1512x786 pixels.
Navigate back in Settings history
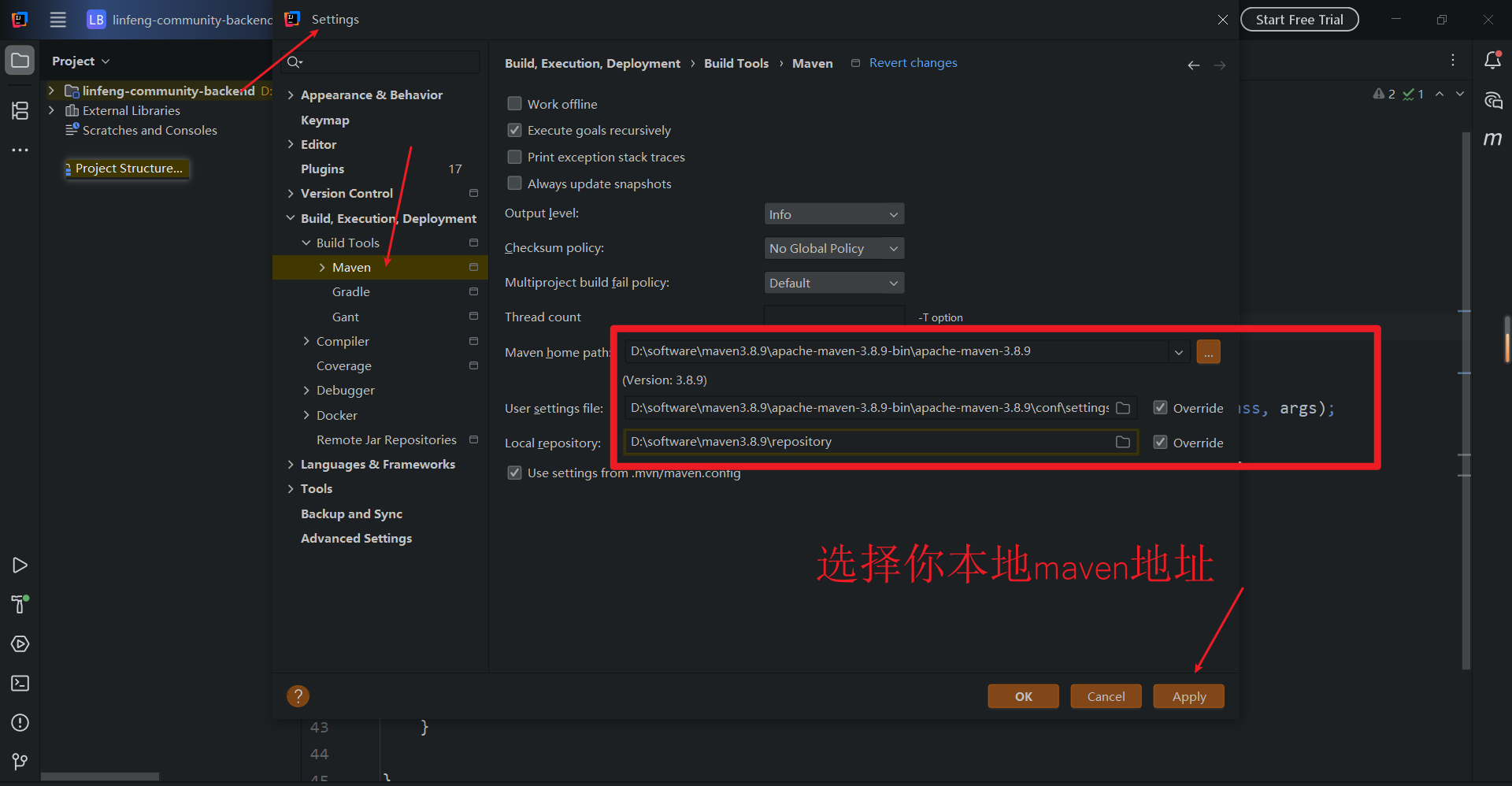[1194, 65]
